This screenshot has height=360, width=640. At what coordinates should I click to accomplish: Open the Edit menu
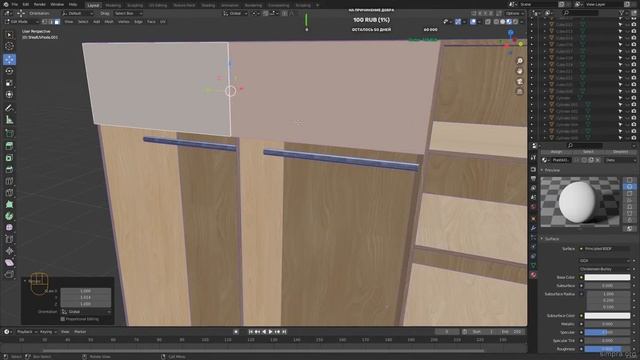pos(26,4)
